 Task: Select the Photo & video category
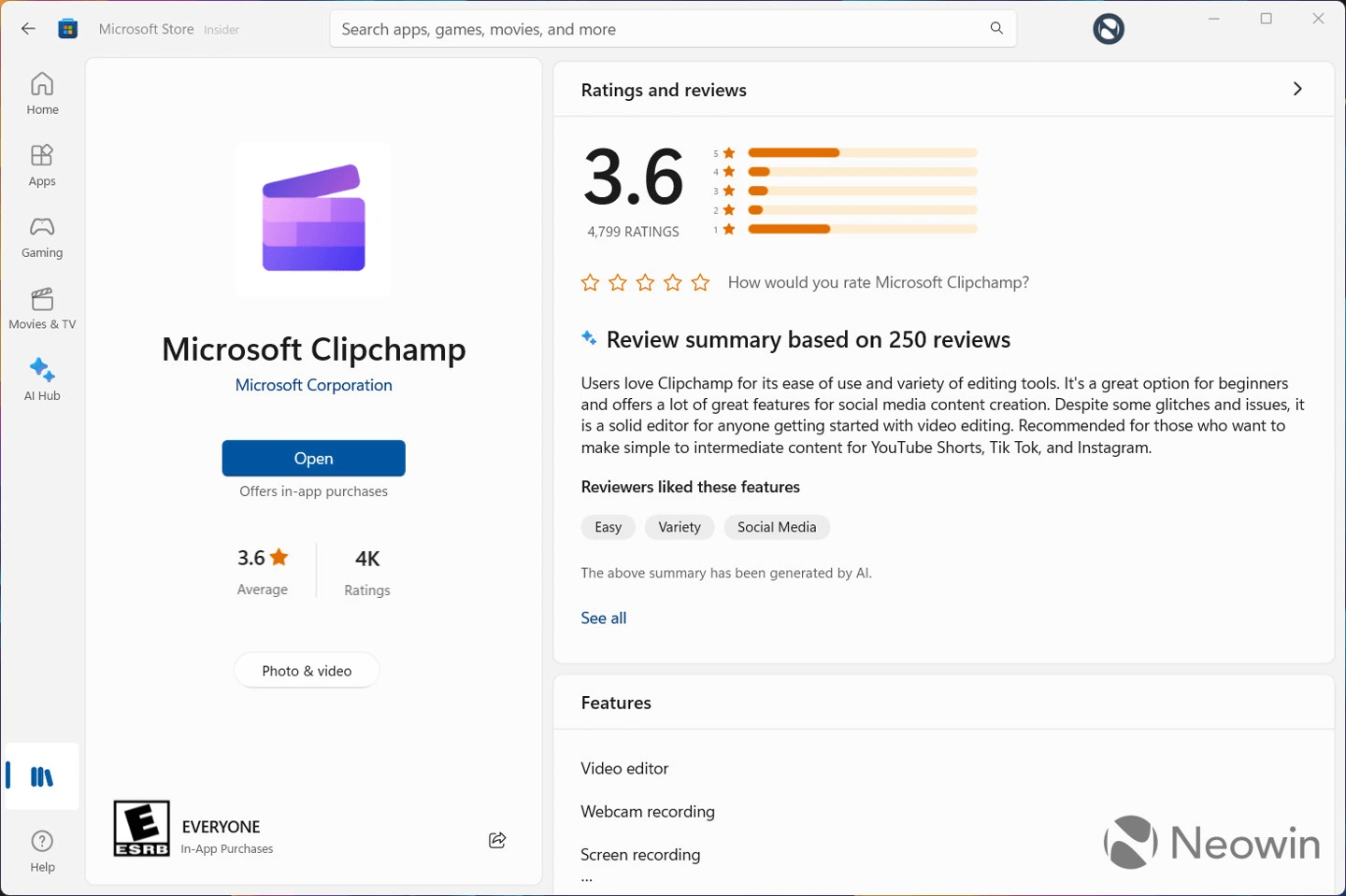(306, 670)
